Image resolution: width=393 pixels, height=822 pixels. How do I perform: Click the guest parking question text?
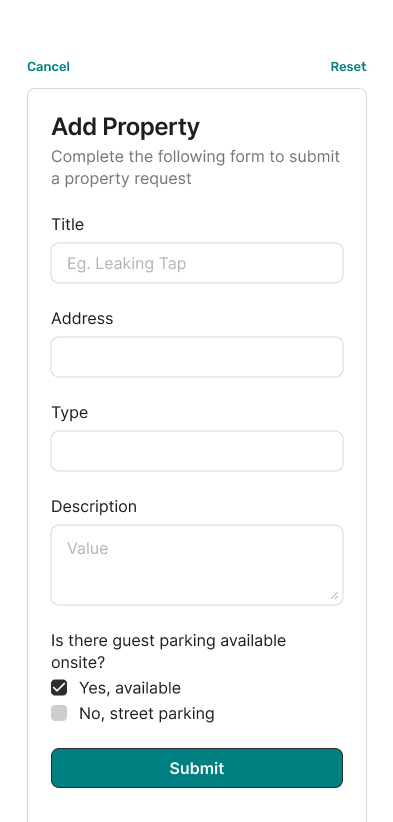(x=169, y=652)
